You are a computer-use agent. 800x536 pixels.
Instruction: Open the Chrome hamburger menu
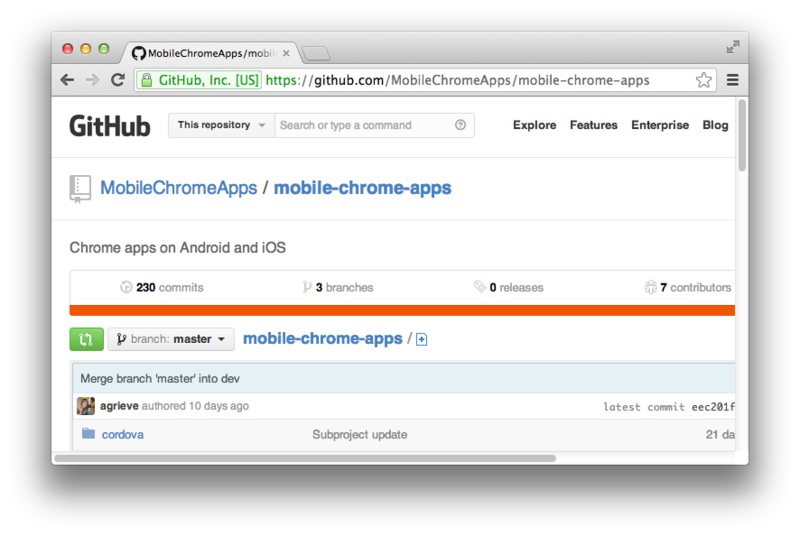click(733, 80)
